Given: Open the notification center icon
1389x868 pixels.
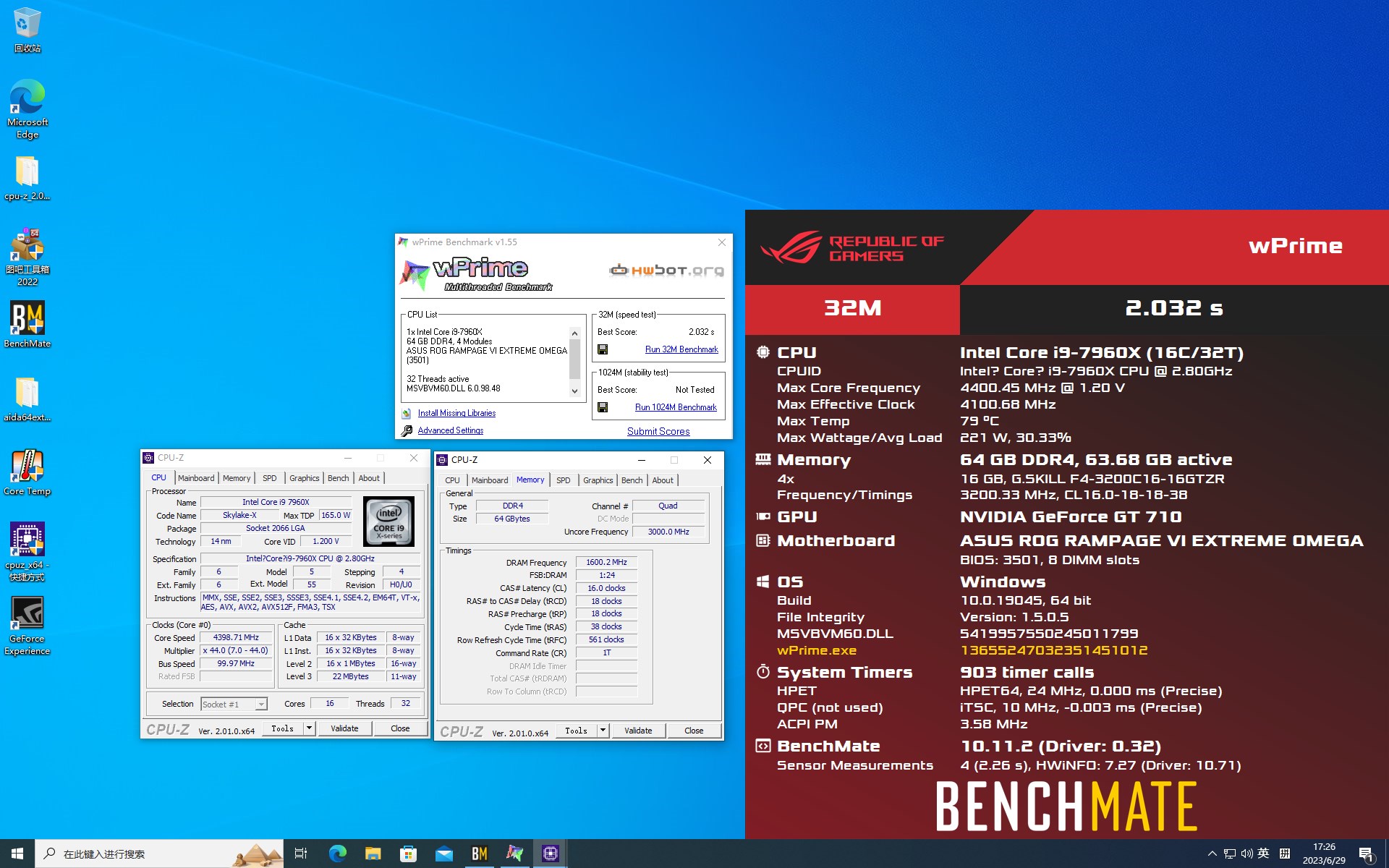Looking at the screenshot, I should tap(1366, 854).
